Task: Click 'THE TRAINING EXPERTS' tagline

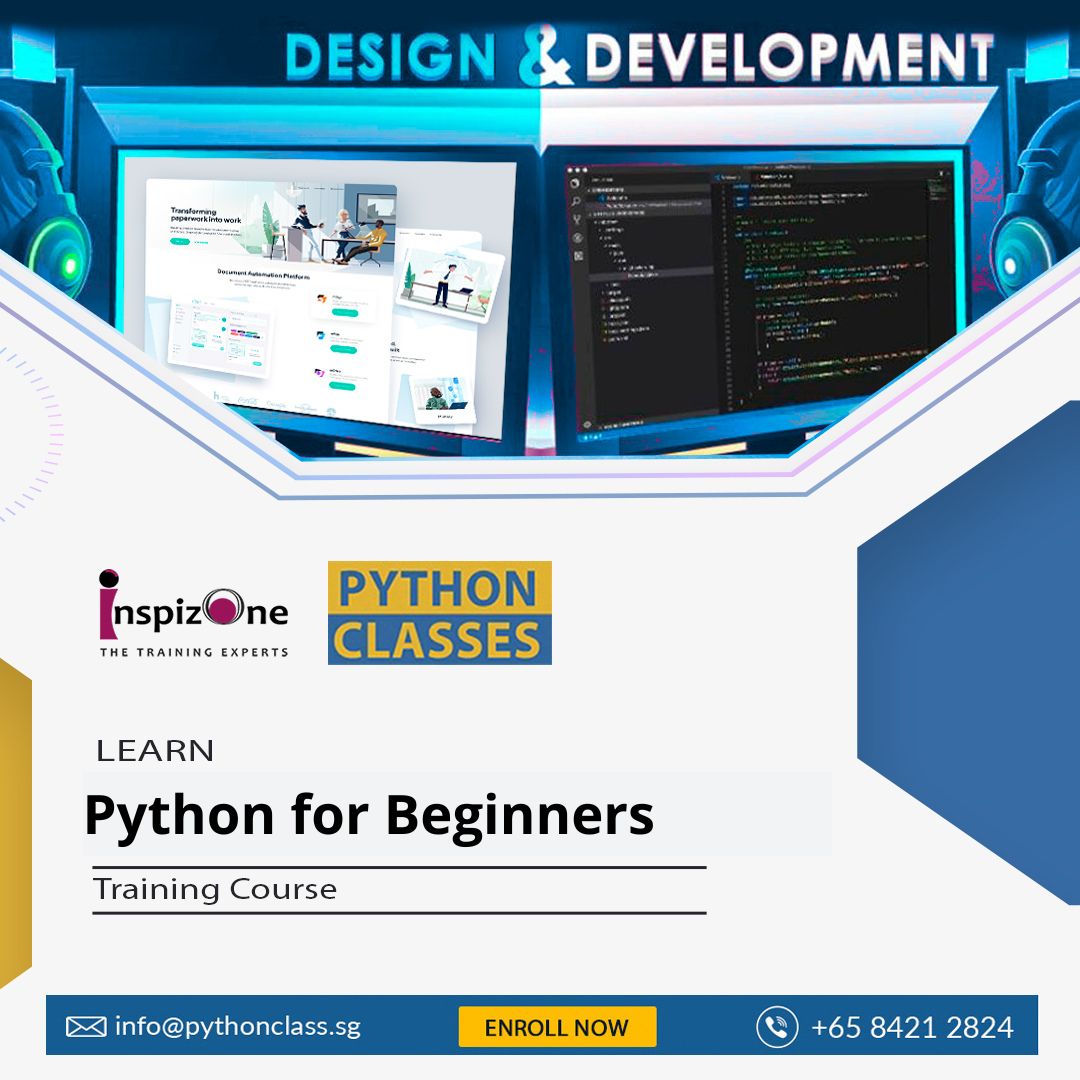Action: 194,652
